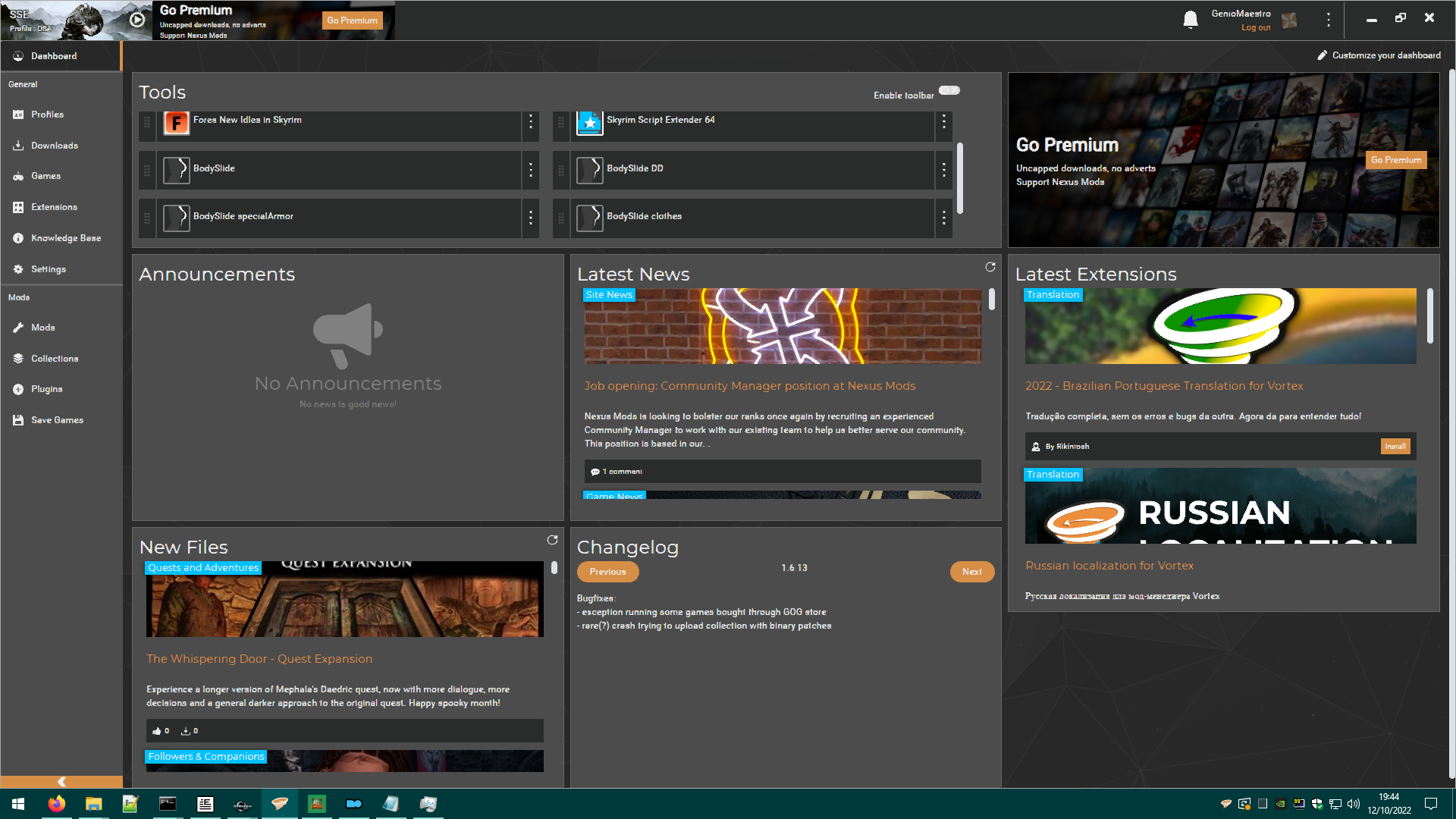Click the Latest News scrollbar
The width and height of the screenshot is (1456, 819).
click(992, 300)
